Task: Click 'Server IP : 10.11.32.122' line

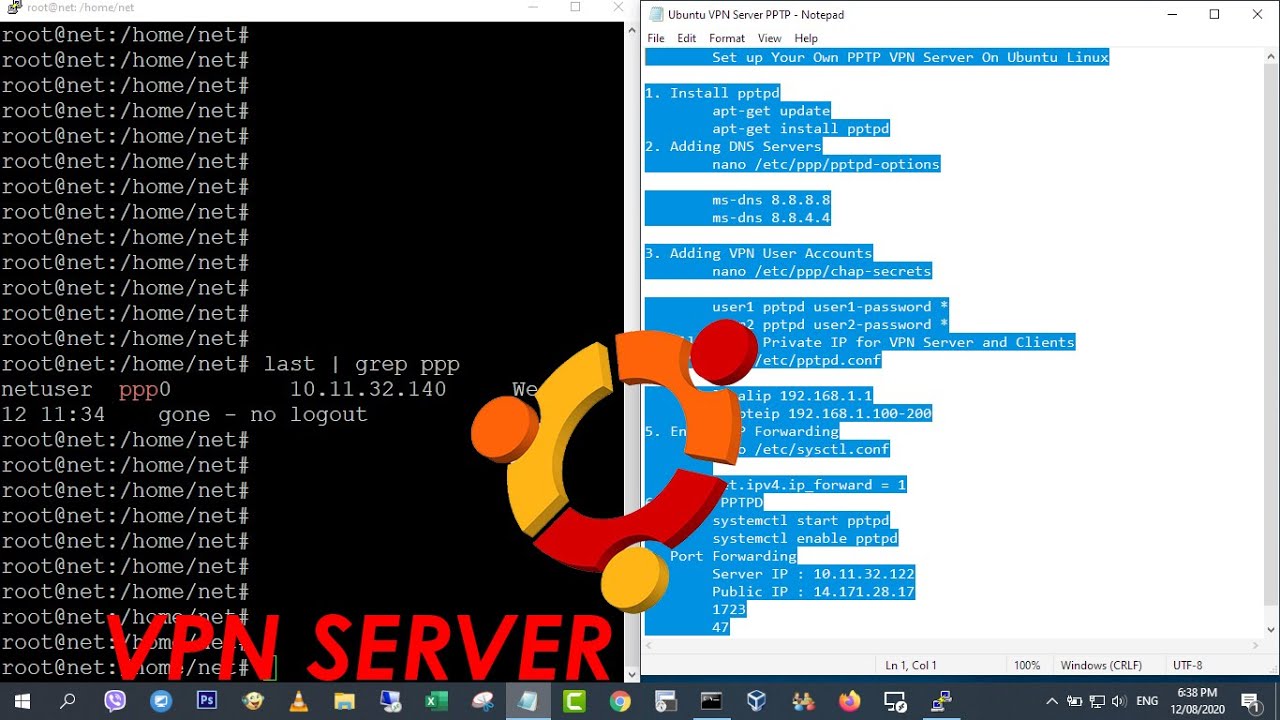Action: pos(813,574)
